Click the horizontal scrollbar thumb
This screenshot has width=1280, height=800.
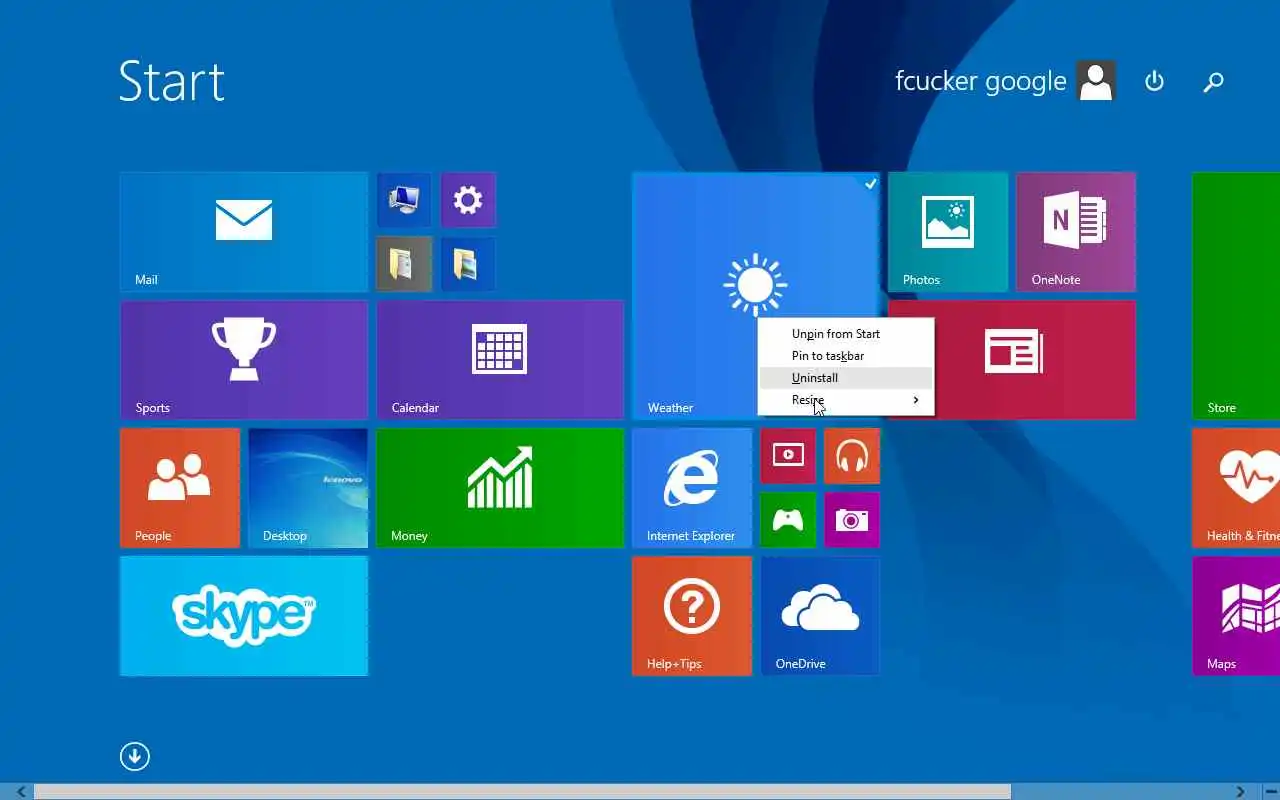coord(522,792)
